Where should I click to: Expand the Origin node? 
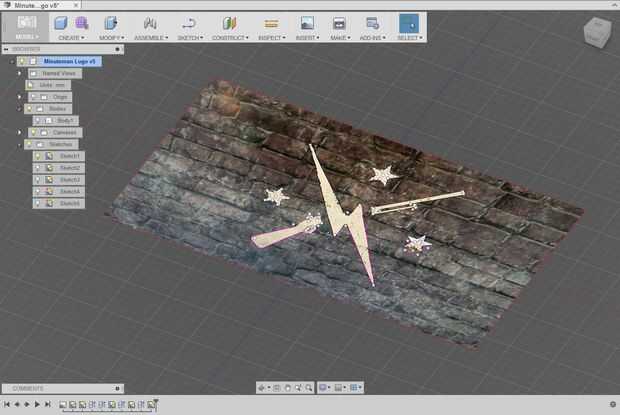[19, 97]
